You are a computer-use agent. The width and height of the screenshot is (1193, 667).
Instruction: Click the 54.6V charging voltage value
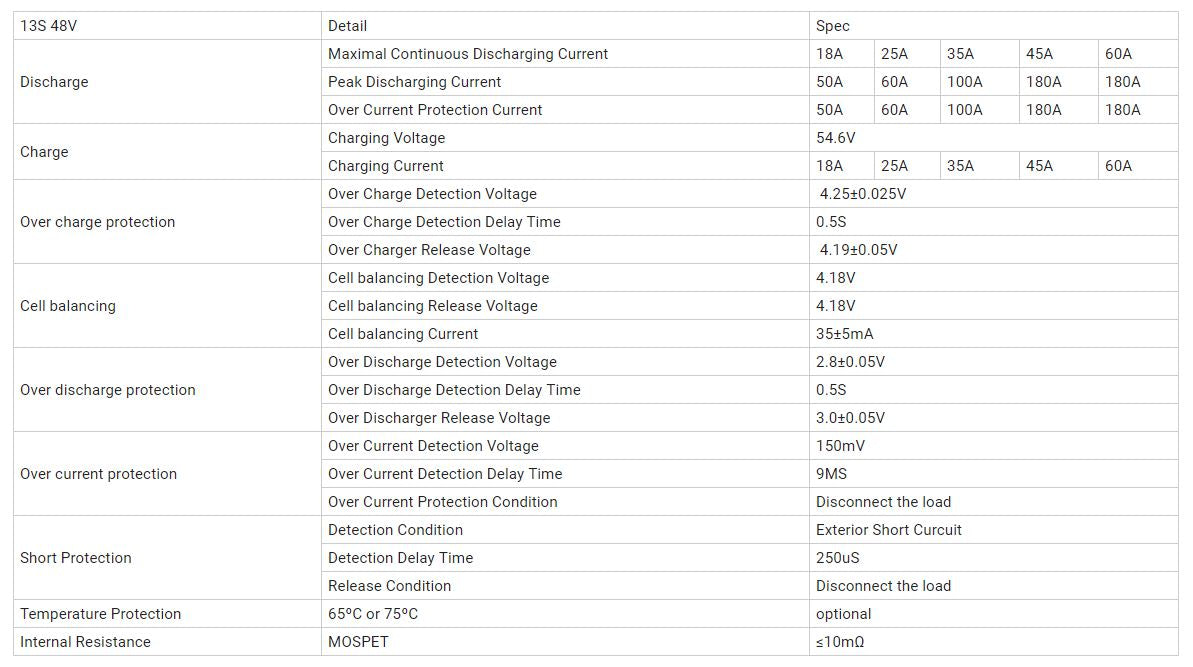coord(836,138)
